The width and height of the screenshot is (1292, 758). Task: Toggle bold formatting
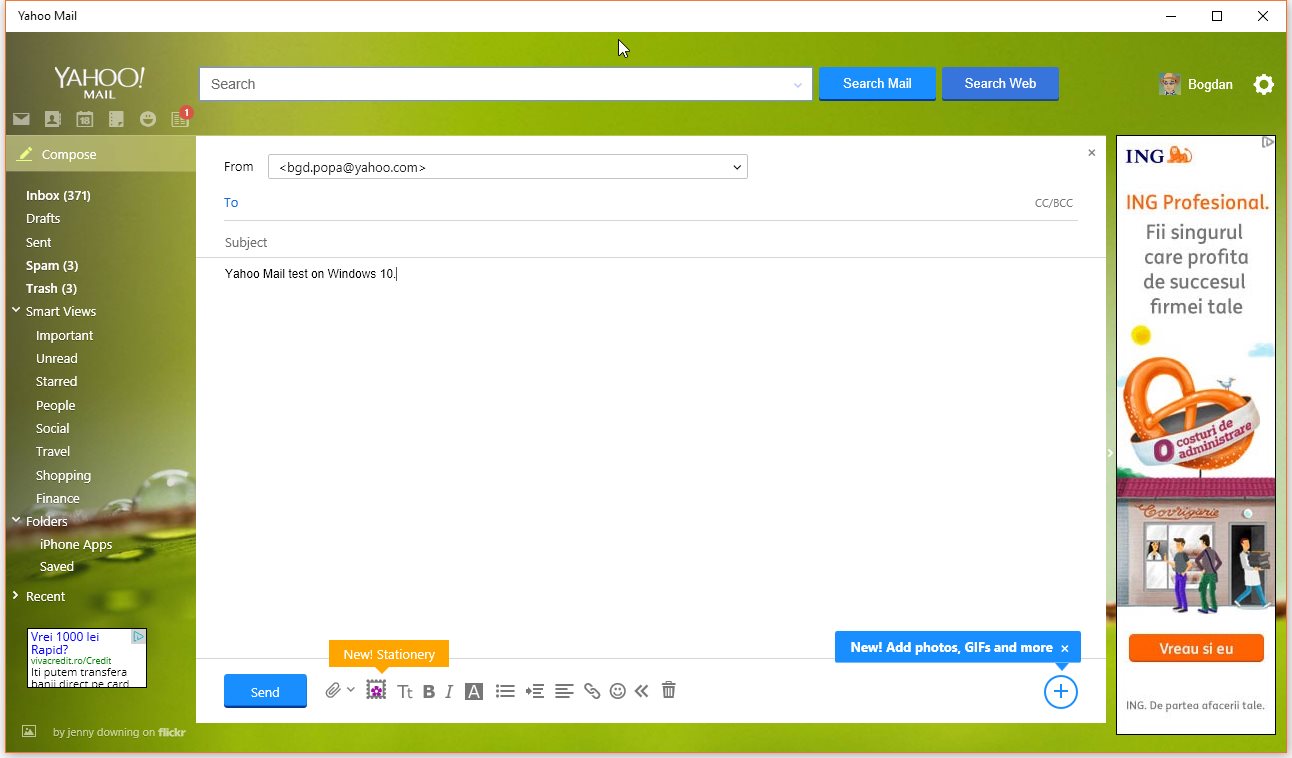tap(429, 691)
